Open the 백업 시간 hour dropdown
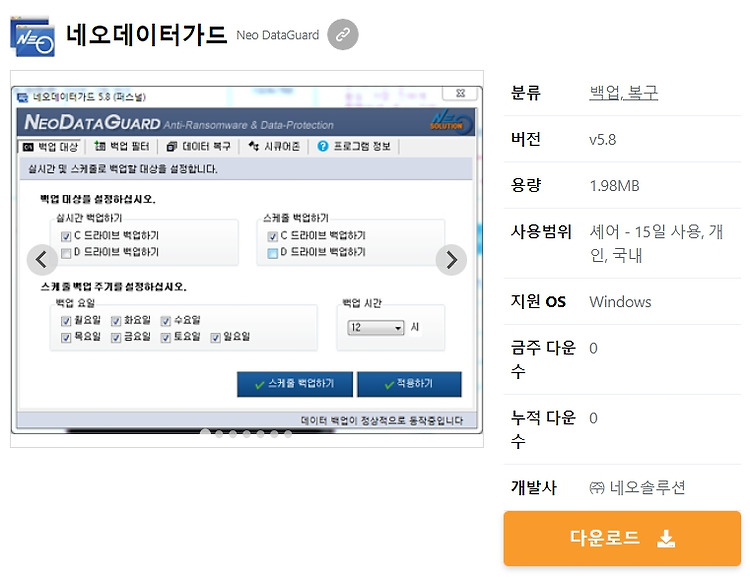 pyautogui.click(x=375, y=328)
